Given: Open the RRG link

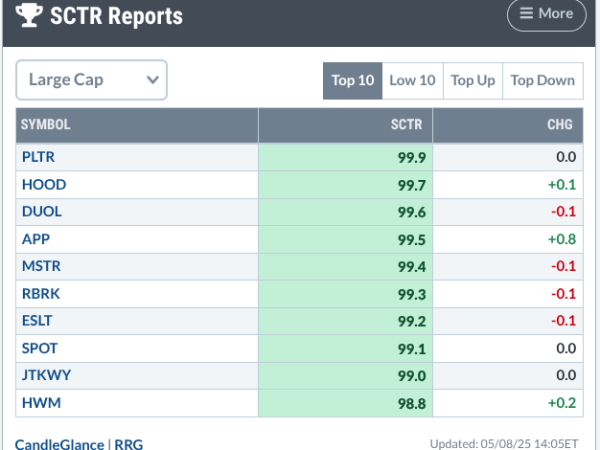Looking at the screenshot, I should (129, 445).
